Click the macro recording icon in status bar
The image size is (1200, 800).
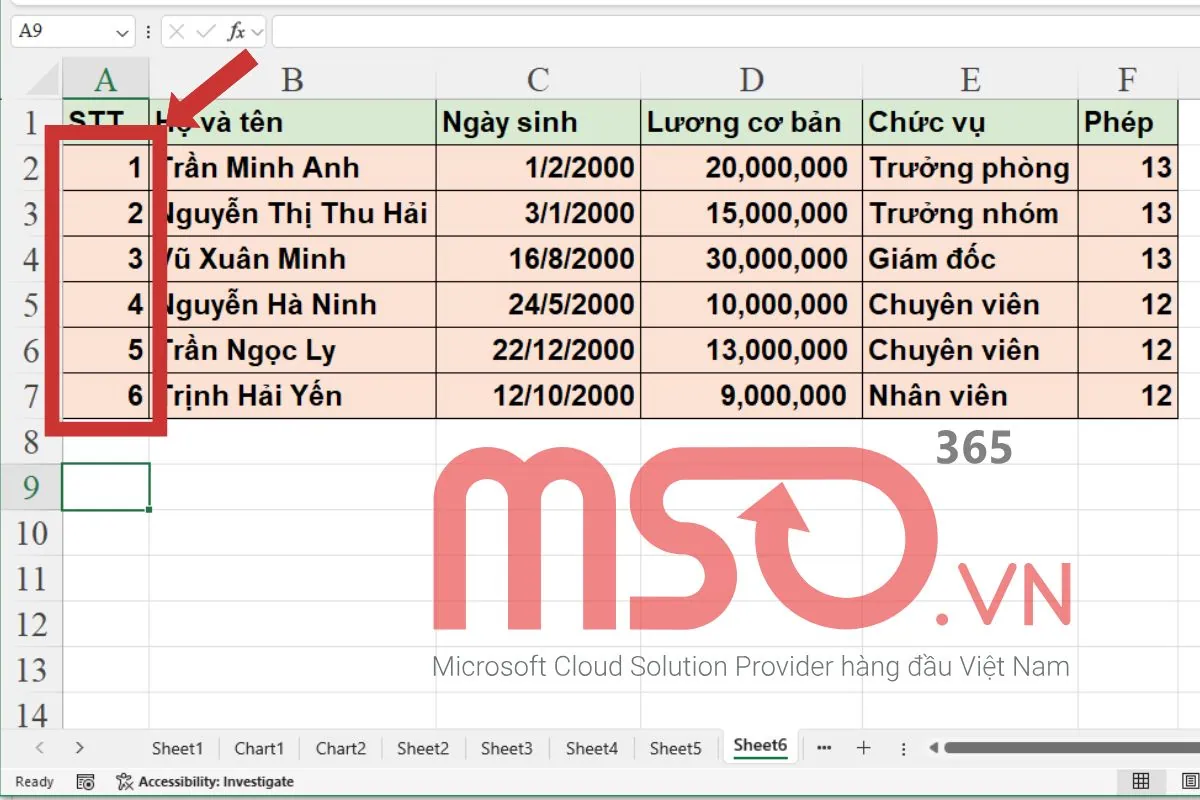click(x=86, y=781)
